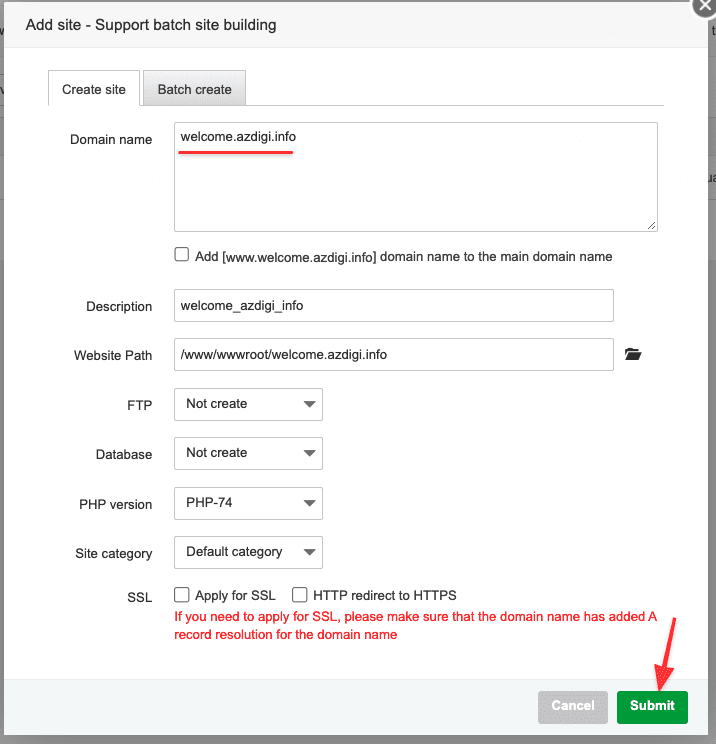This screenshot has height=744, width=716.
Task: Open the PHP version dropdown showing PHP-74
Action: point(248,503)
